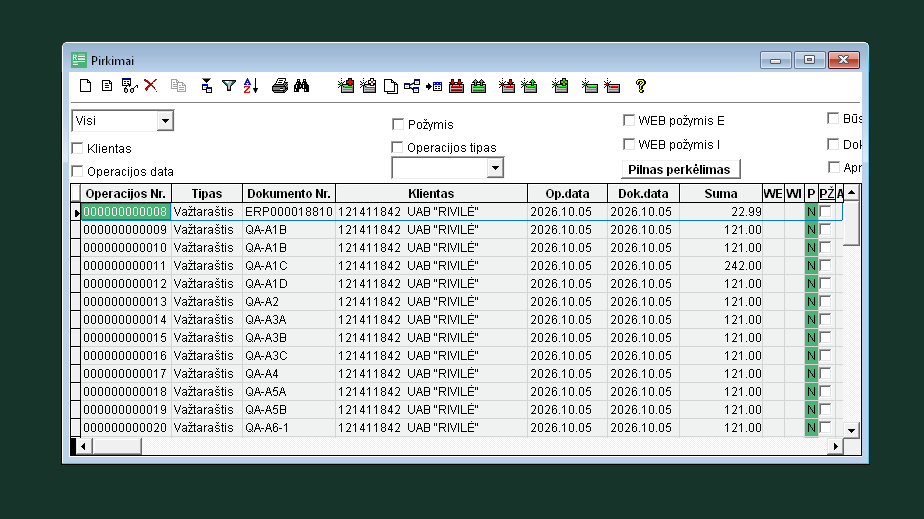Click the Dokumento Nr. column header
Image resolution: width=924 pixels, height=519 pixels.
pos(289,193)
